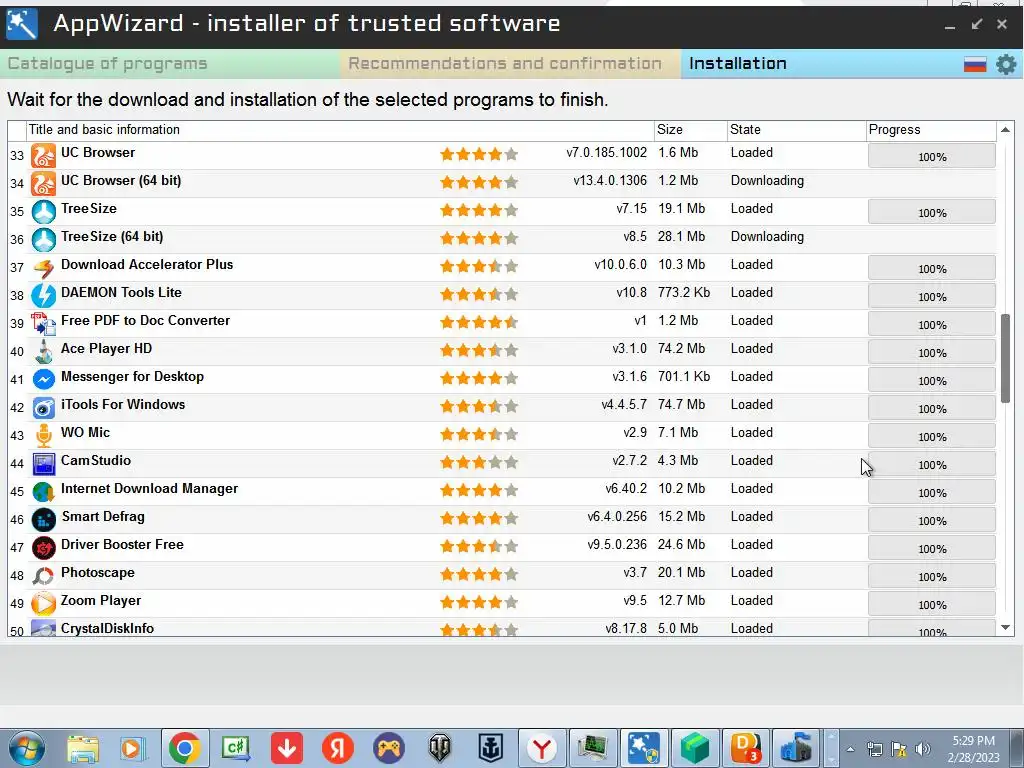Viewport: 1024px width, 768px height.
Task: Show hidden tray icons arrow
Action: click(x=850, y=749)
